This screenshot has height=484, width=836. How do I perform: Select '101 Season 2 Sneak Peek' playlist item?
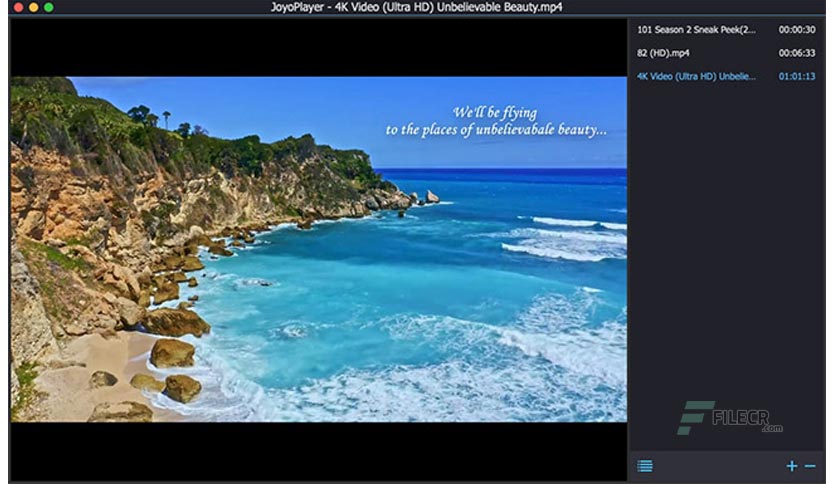727,30
